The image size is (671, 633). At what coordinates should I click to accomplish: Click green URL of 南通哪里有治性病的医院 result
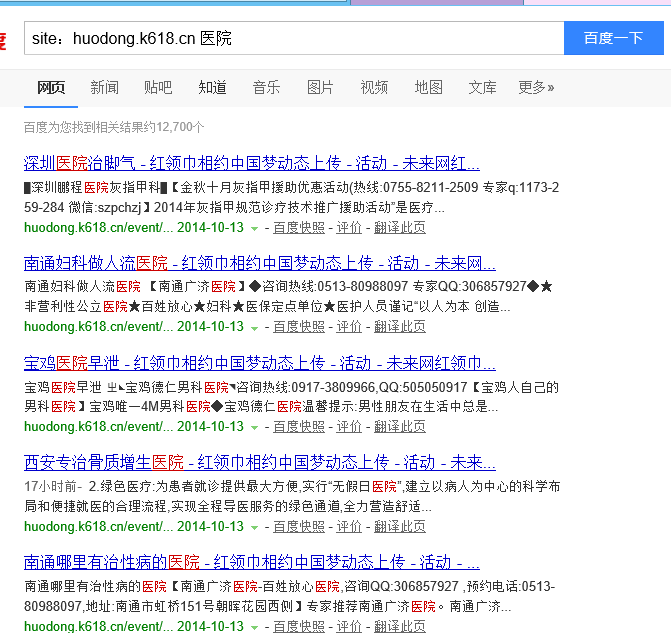[98, 626]
